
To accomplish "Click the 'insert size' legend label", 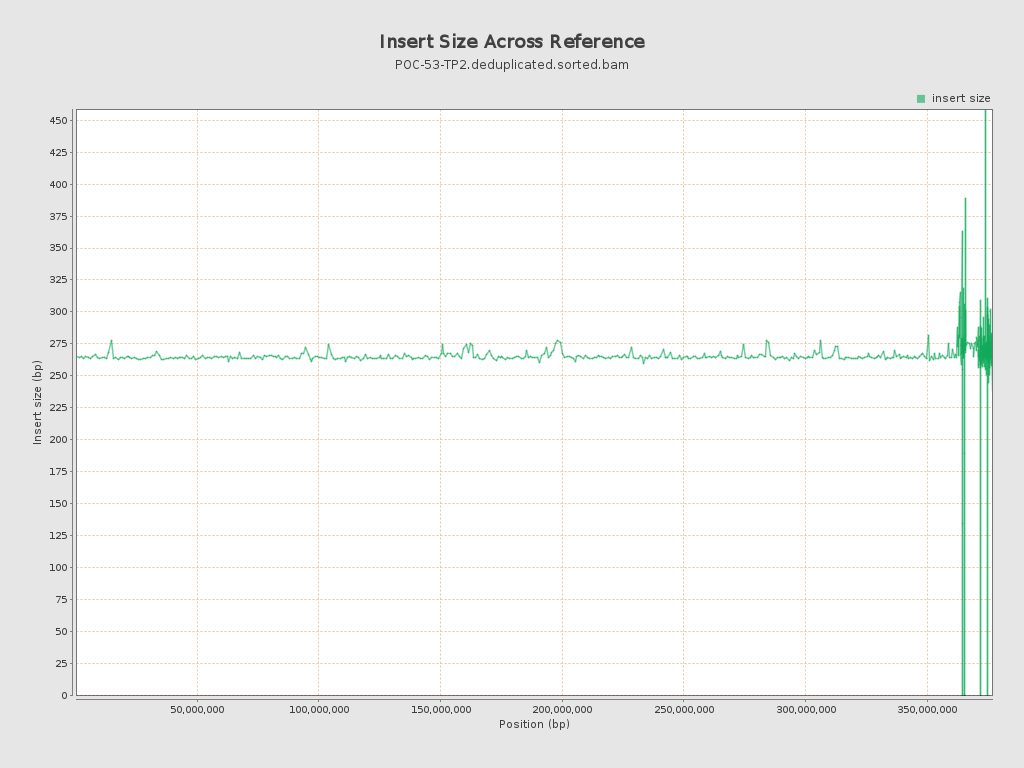I will pyautogui.click(x=961, y=99).
